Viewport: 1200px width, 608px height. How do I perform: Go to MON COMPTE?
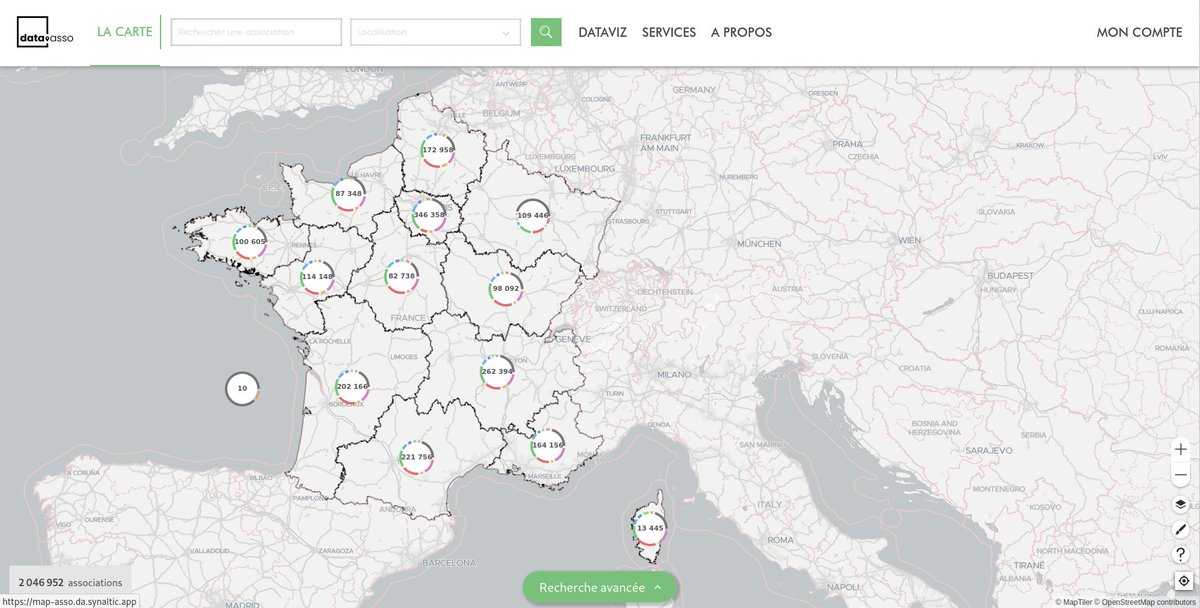coord(1139,32)
